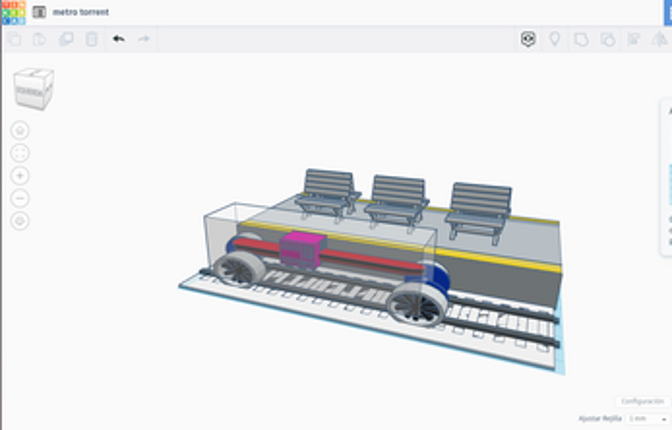
Task: Toggle orthographic perspective view button
Action: 20,221
